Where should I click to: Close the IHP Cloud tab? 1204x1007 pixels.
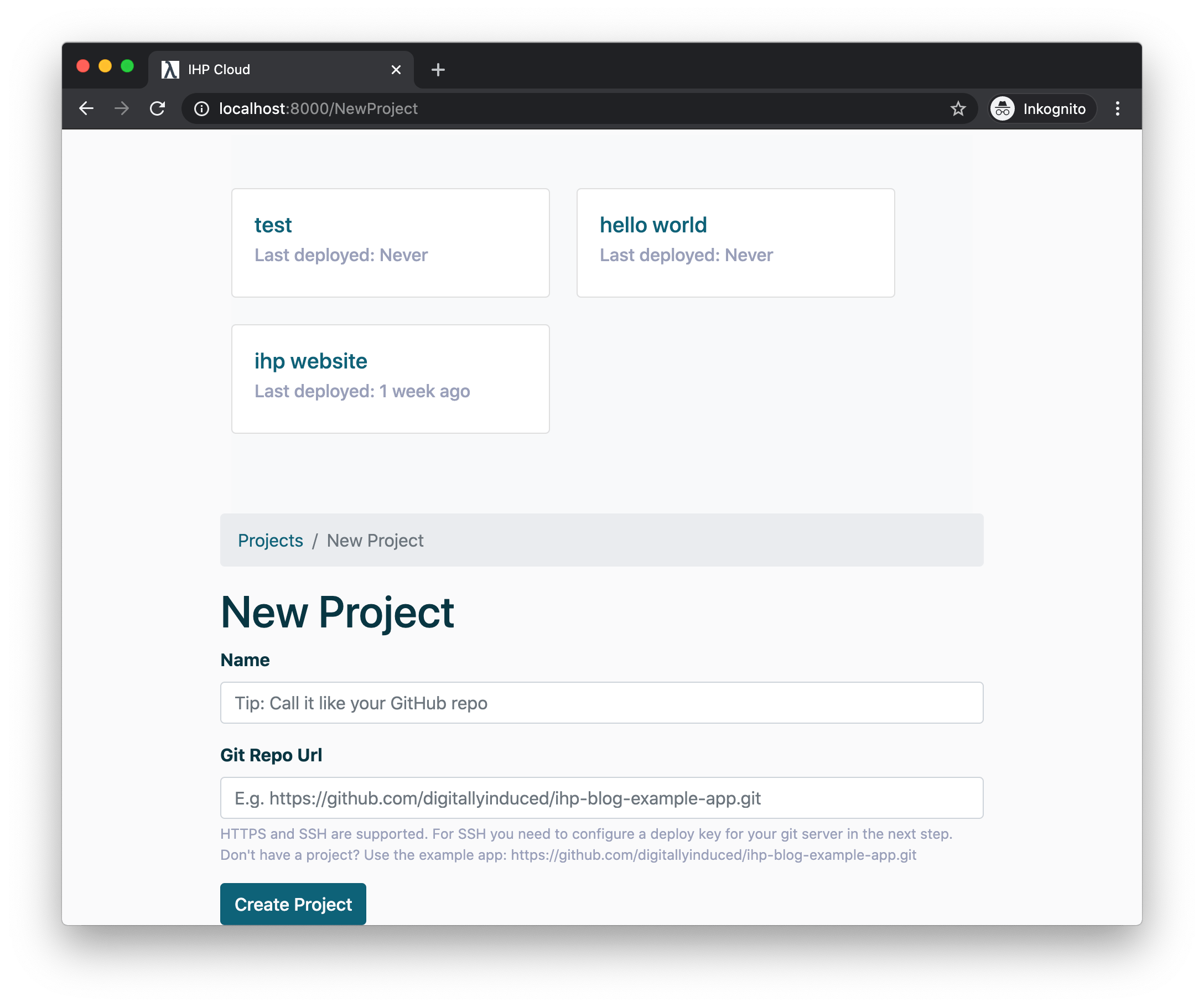[396, 69]
